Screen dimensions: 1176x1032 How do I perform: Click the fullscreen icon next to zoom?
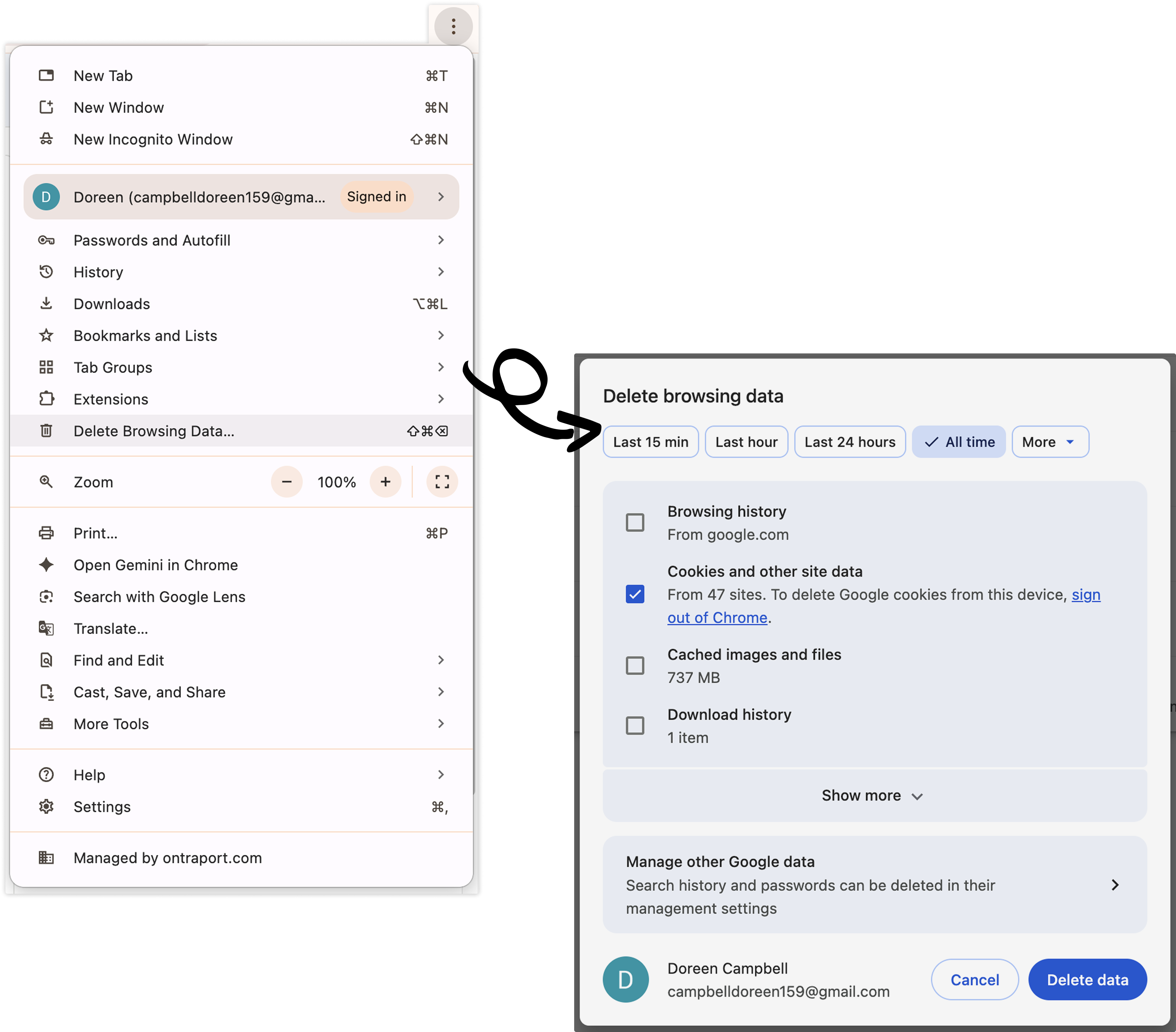[x=442, y=482]
